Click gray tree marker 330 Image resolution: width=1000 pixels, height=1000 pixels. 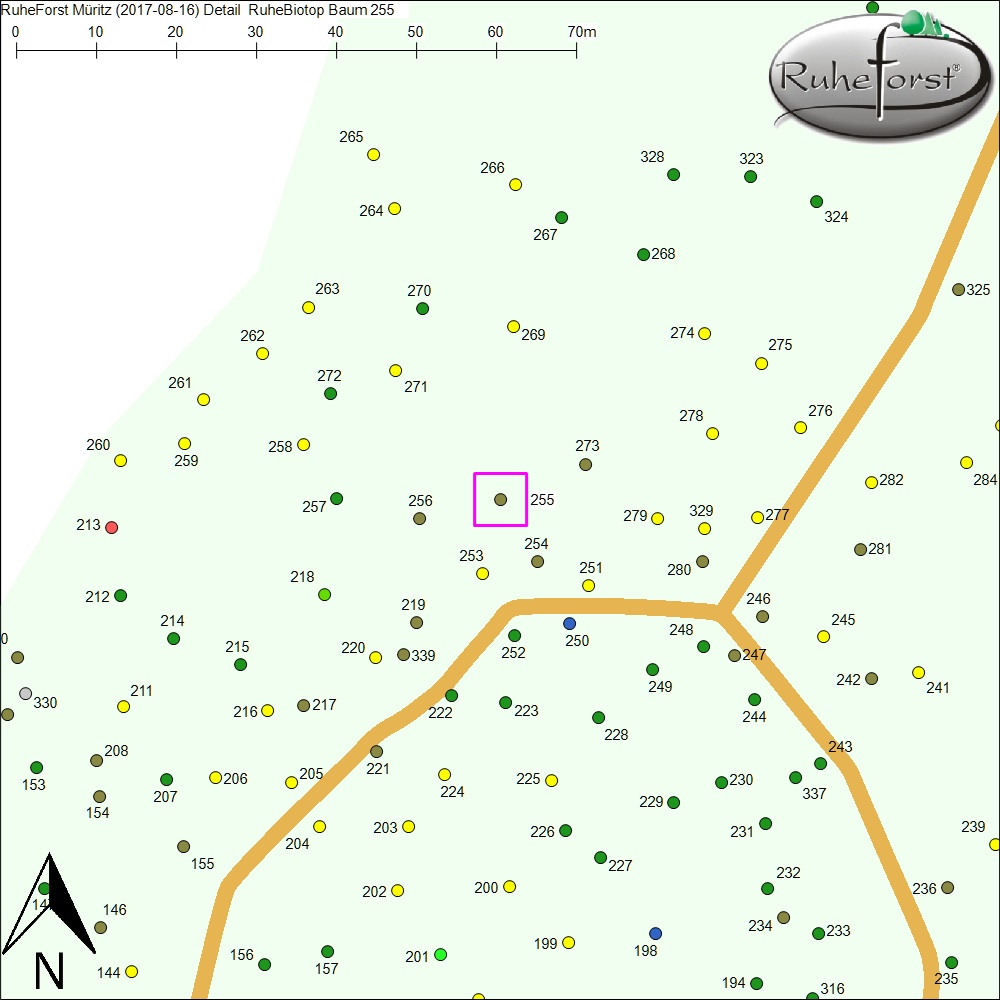pos(25,693)
